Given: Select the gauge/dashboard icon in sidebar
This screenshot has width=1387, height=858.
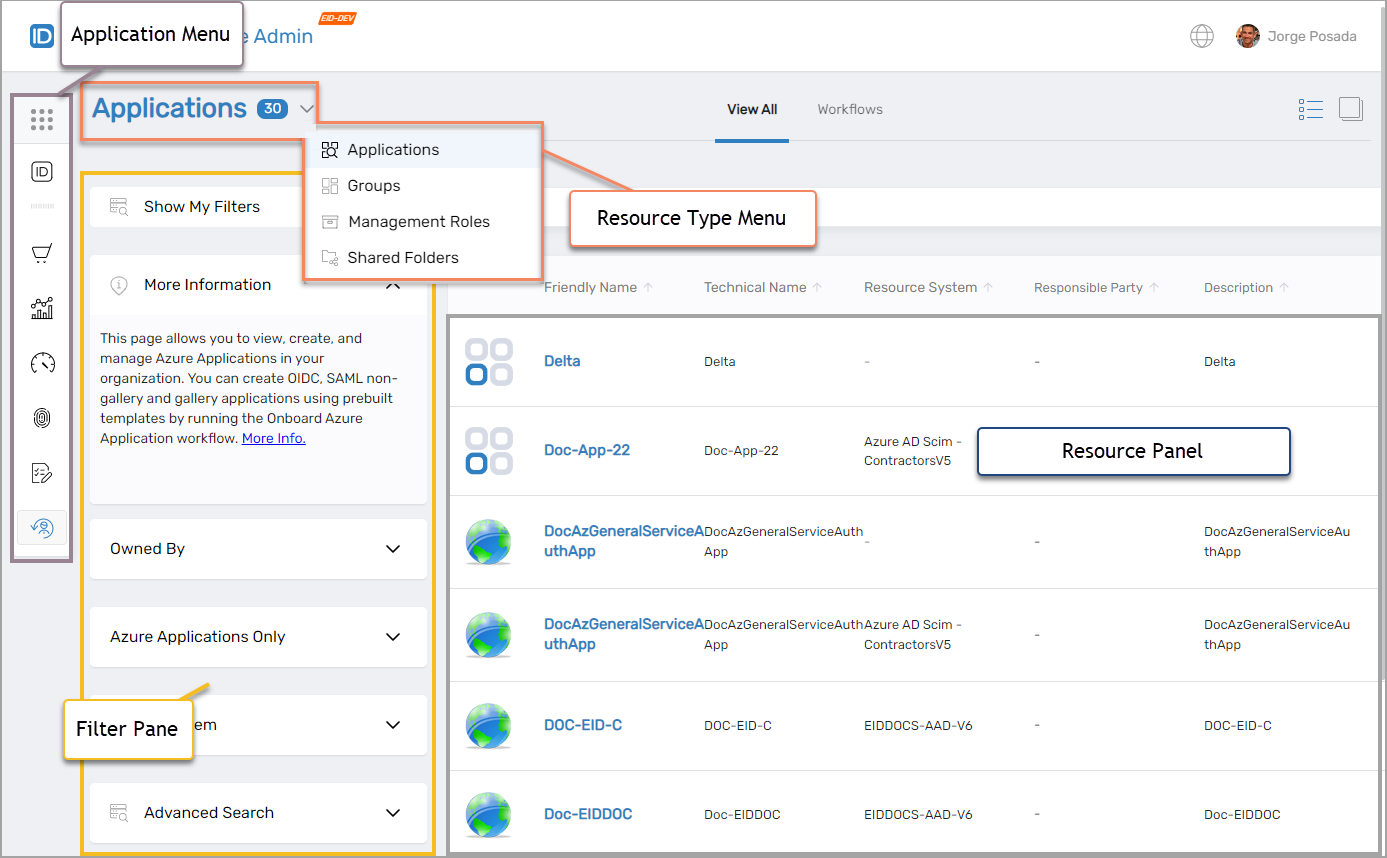Looking at the screenshot, I should [41, 363].
